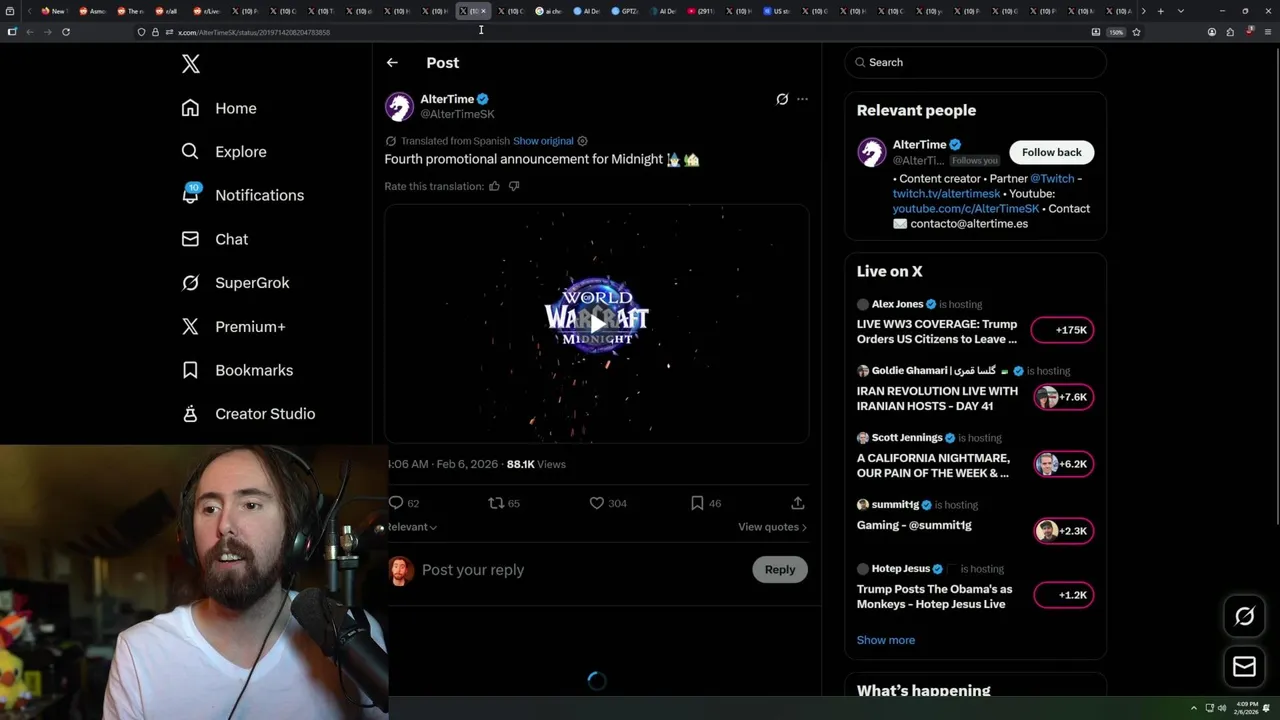The width and height of the screenshot is (1280, 720).
Task: Open Trump Posts The Obama's broadcast
Action: 934,597
